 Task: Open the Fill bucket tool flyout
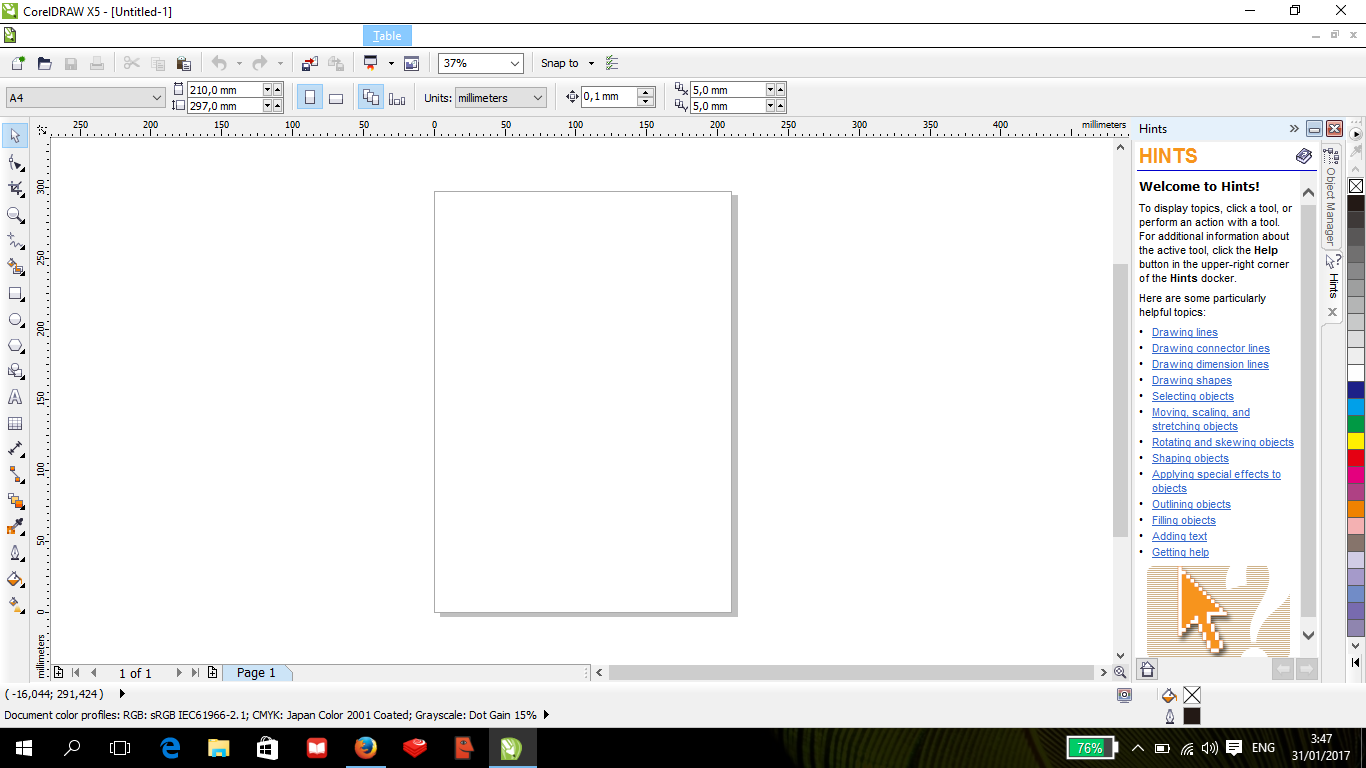pos(16,579)
